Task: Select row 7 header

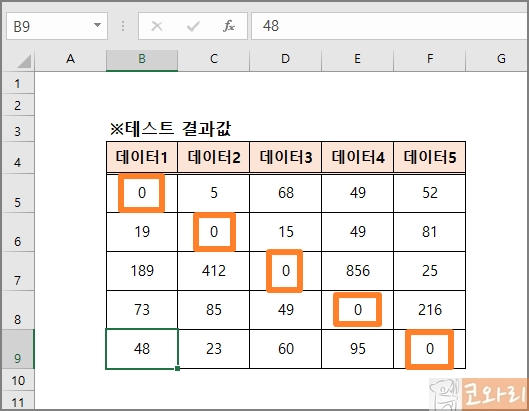Action: [x=18, y=271]
